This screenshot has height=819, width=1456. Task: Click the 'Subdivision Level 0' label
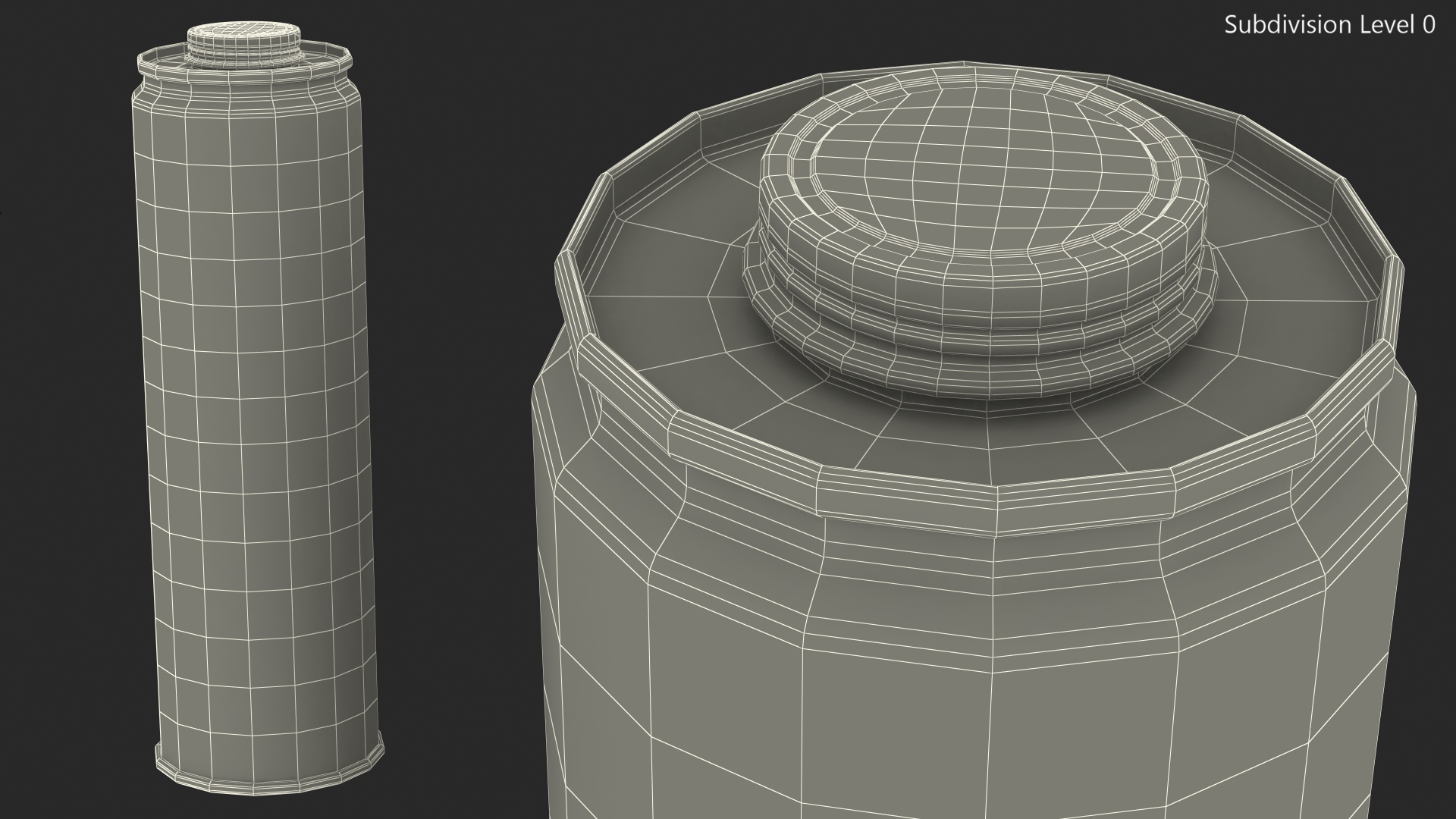pos(1330,25)
